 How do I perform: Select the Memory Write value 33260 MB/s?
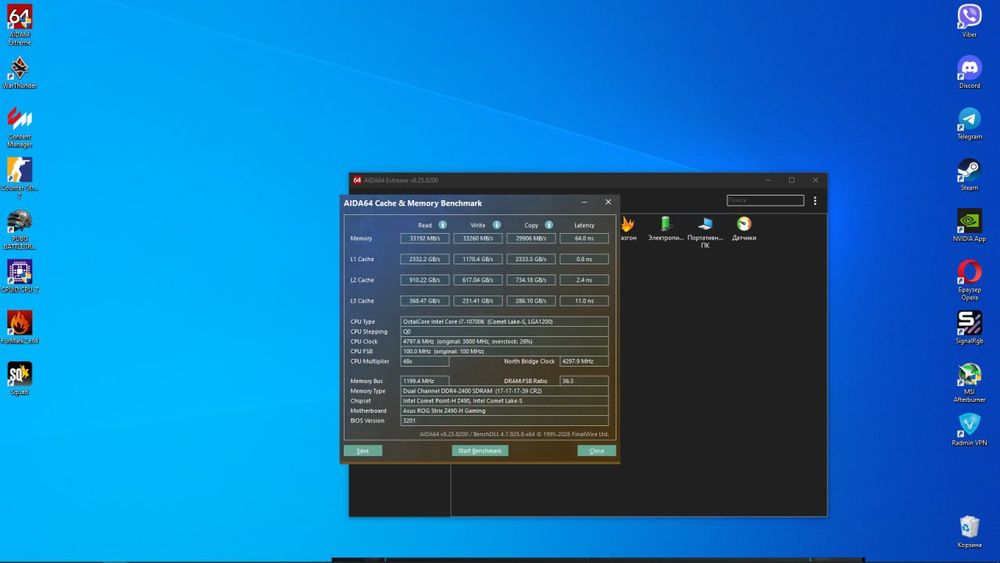(478, 238)
